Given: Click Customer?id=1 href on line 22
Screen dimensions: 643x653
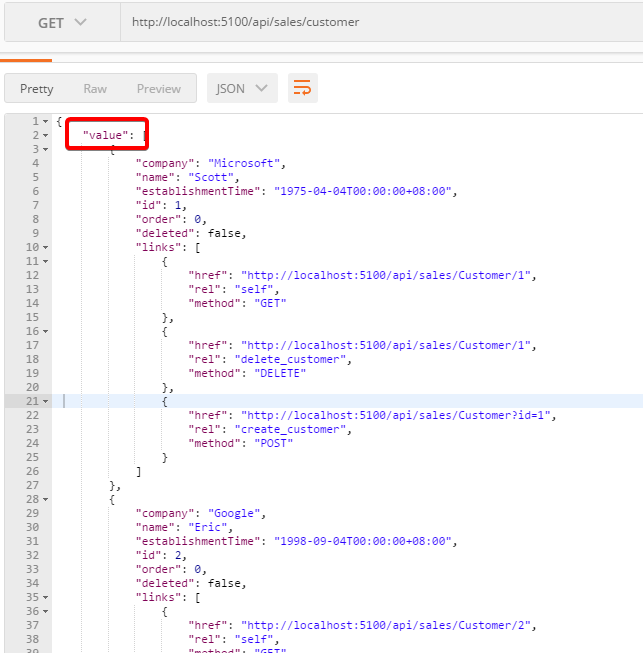Looking at the screenshot, I should pyautogui.click(x=396, y=415).
